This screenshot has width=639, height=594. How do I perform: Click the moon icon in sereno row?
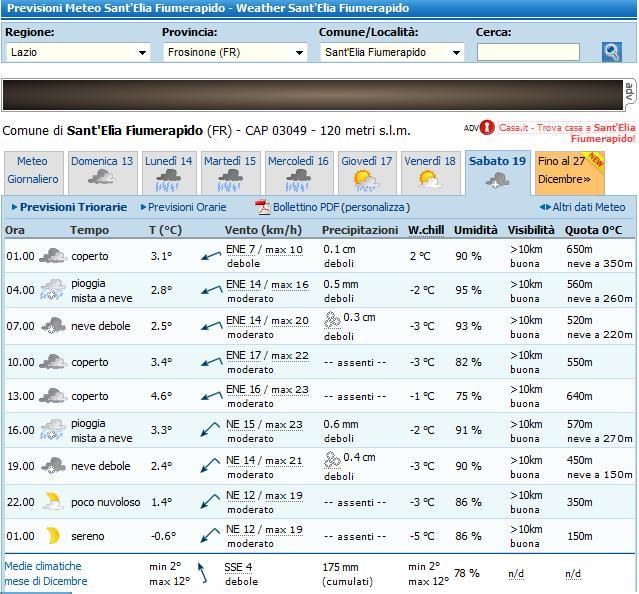pyautogui.click(x=52, y=536)
